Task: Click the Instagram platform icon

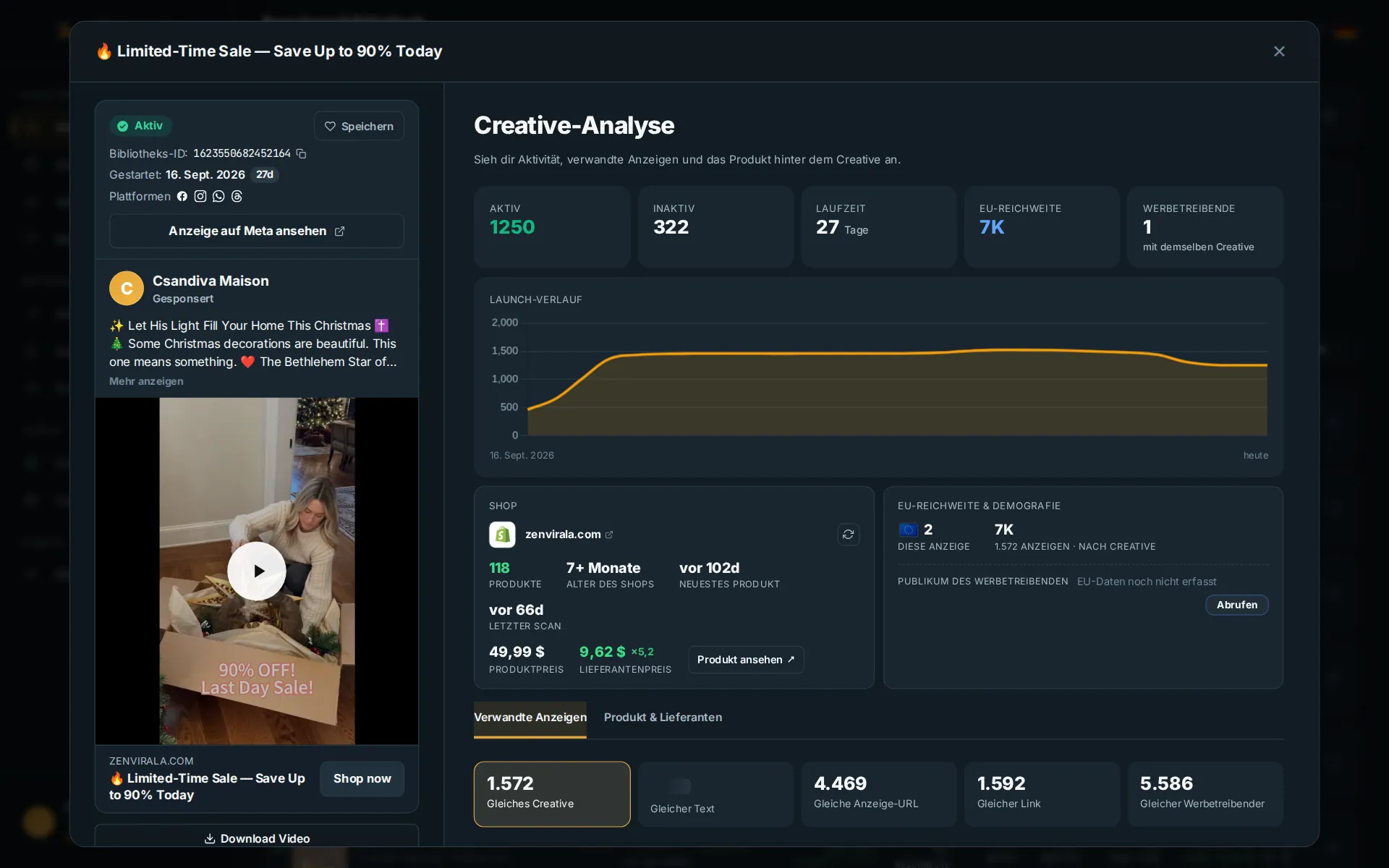Action: pyautogui.click(x=200, y=196)
